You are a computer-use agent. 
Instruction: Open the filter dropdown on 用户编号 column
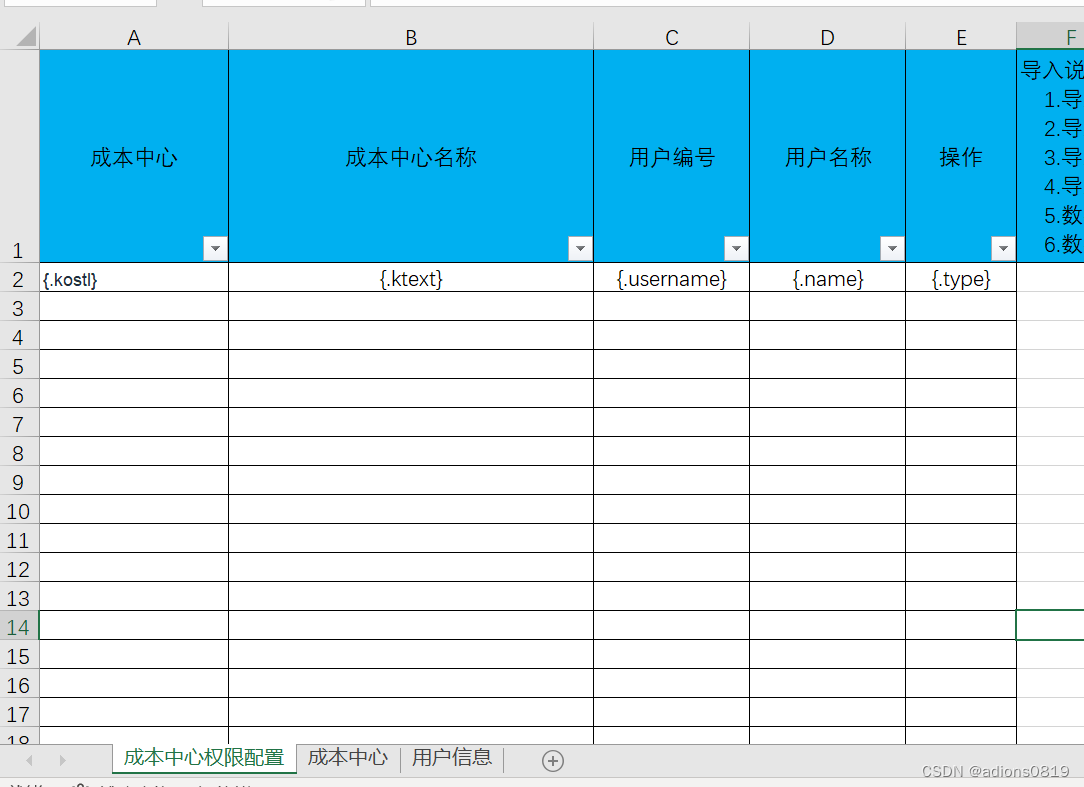736,248
